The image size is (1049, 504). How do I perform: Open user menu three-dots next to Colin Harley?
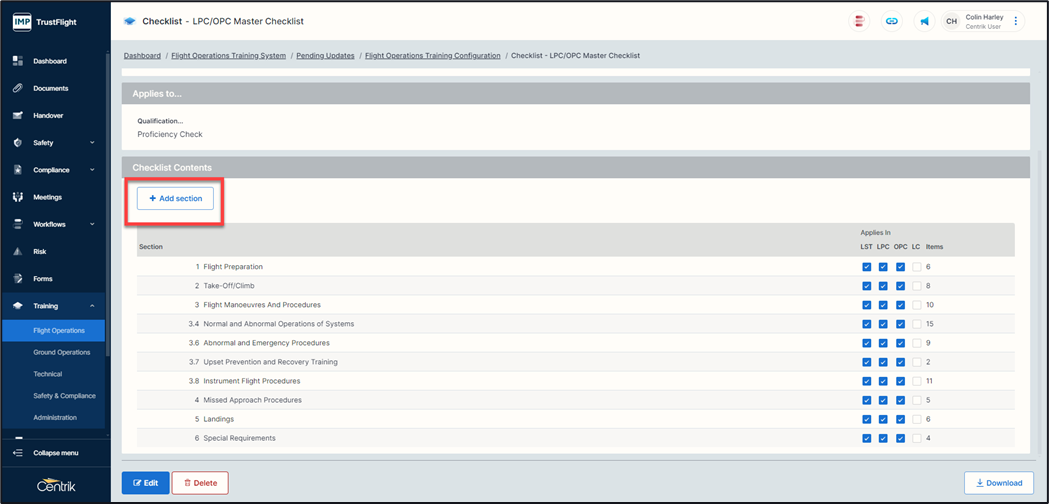pos(1016,21)
